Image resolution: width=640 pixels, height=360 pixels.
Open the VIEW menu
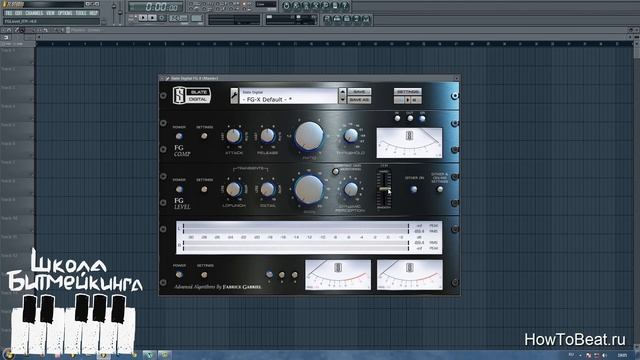pos(50,13)
